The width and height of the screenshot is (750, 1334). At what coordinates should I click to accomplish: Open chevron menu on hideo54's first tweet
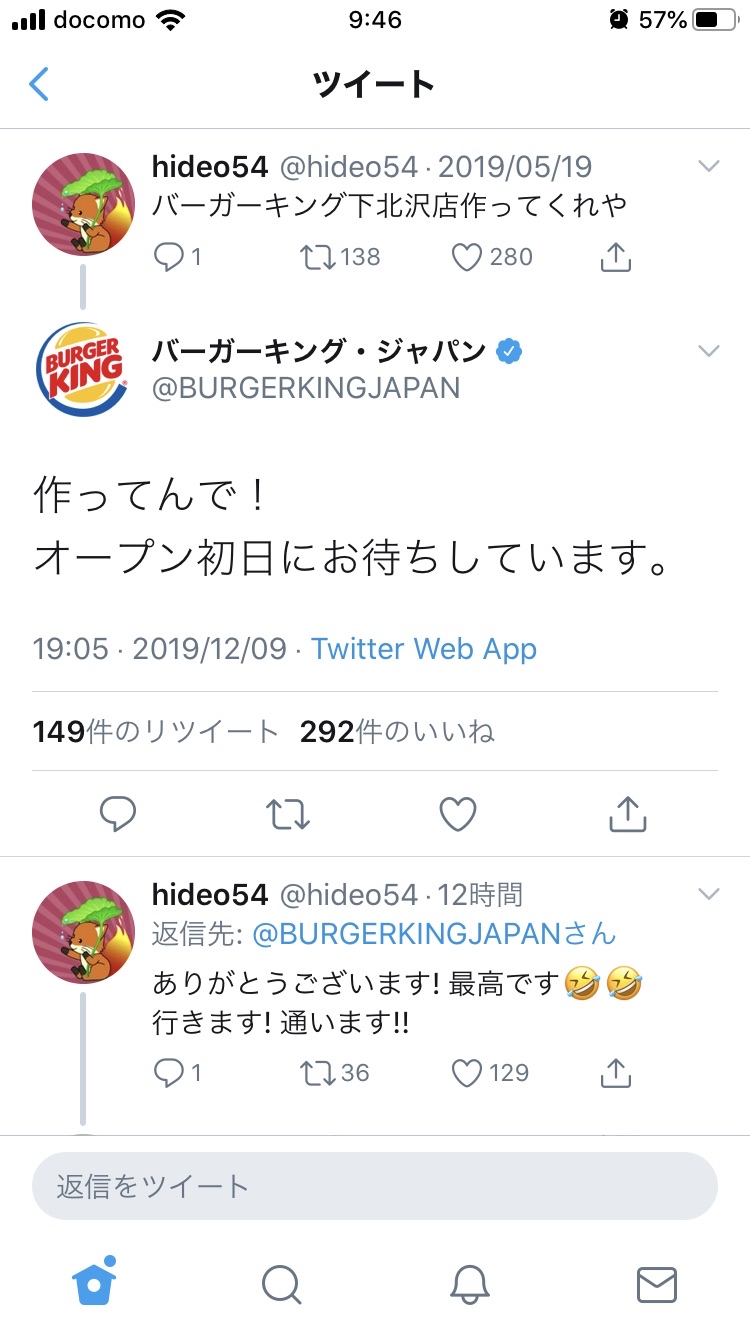(x=708, y=167)
